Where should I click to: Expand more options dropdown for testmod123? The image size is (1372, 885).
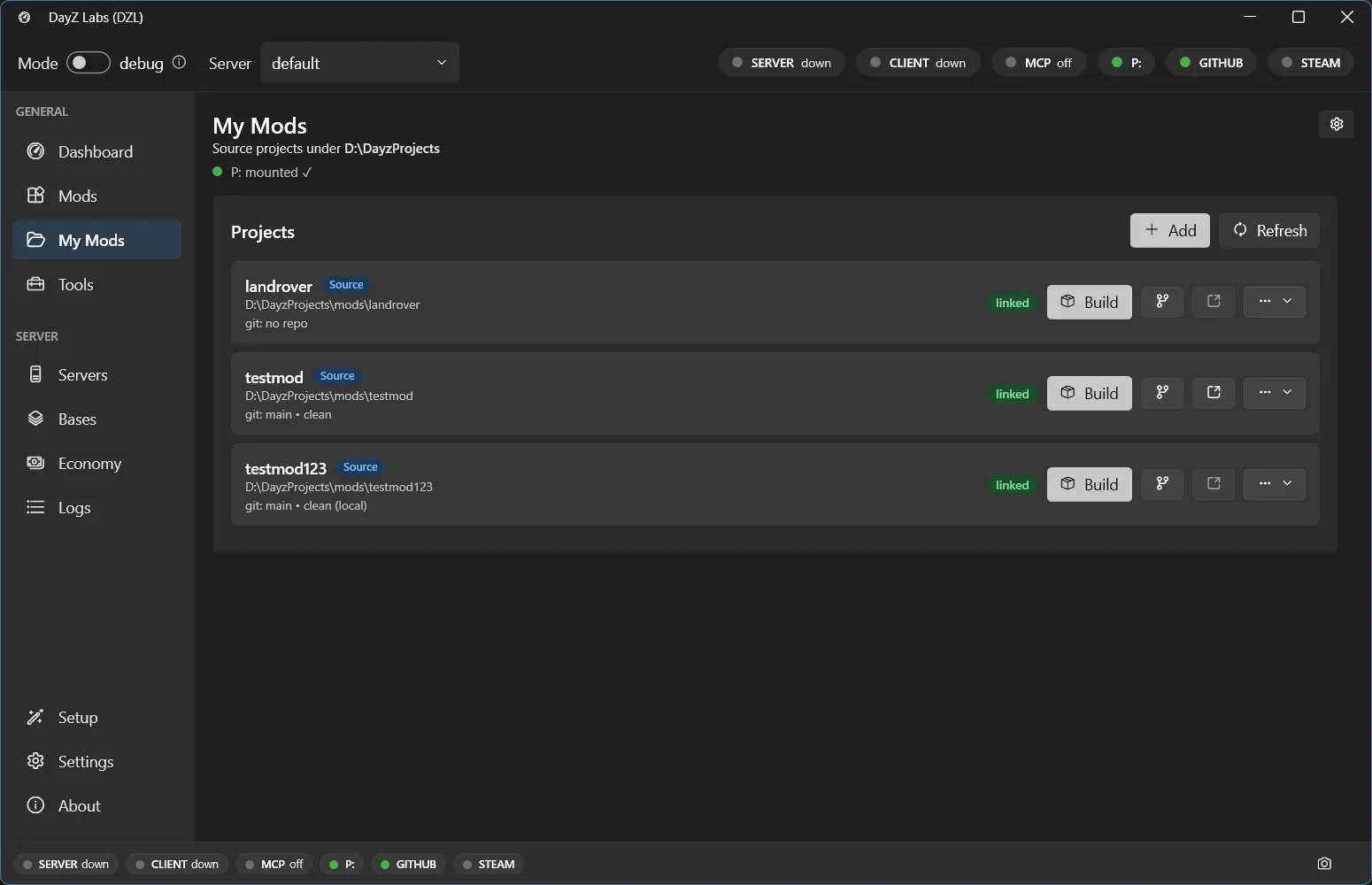click(1275, 484)
